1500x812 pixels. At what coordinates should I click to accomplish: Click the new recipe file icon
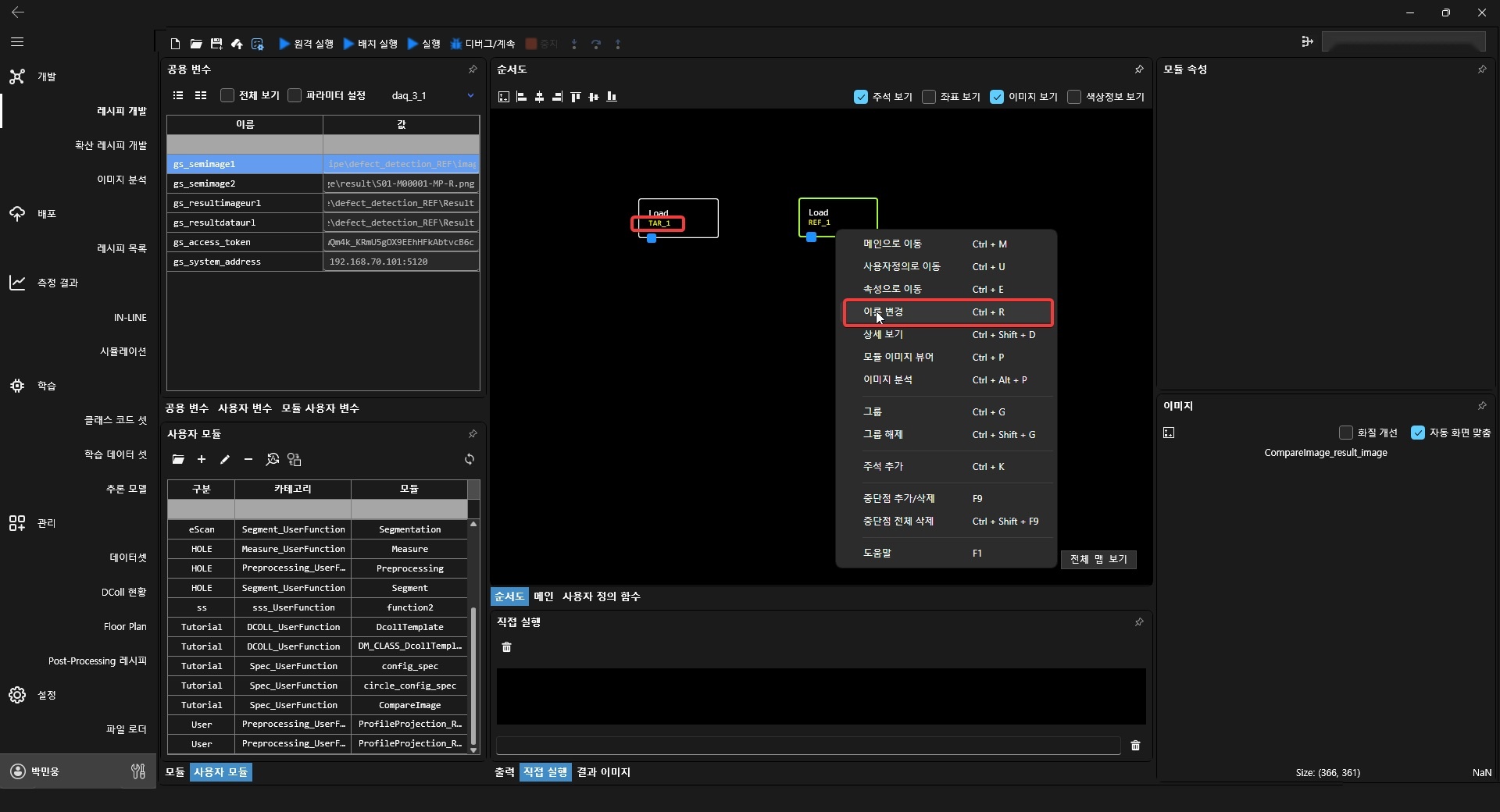coord(175,44)
